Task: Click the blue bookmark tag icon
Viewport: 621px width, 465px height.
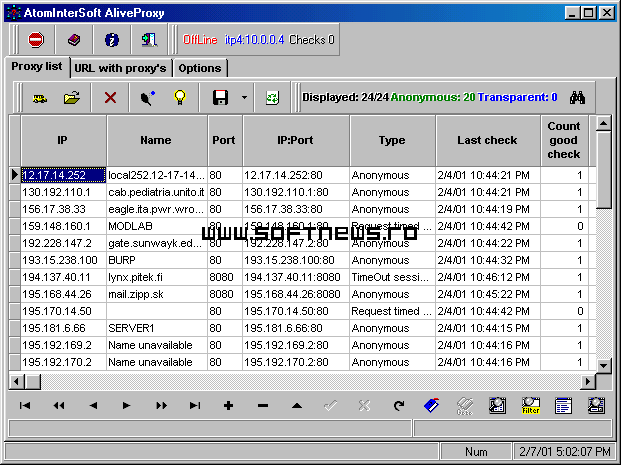Action: pyautogui.click(x=432, y=405)
